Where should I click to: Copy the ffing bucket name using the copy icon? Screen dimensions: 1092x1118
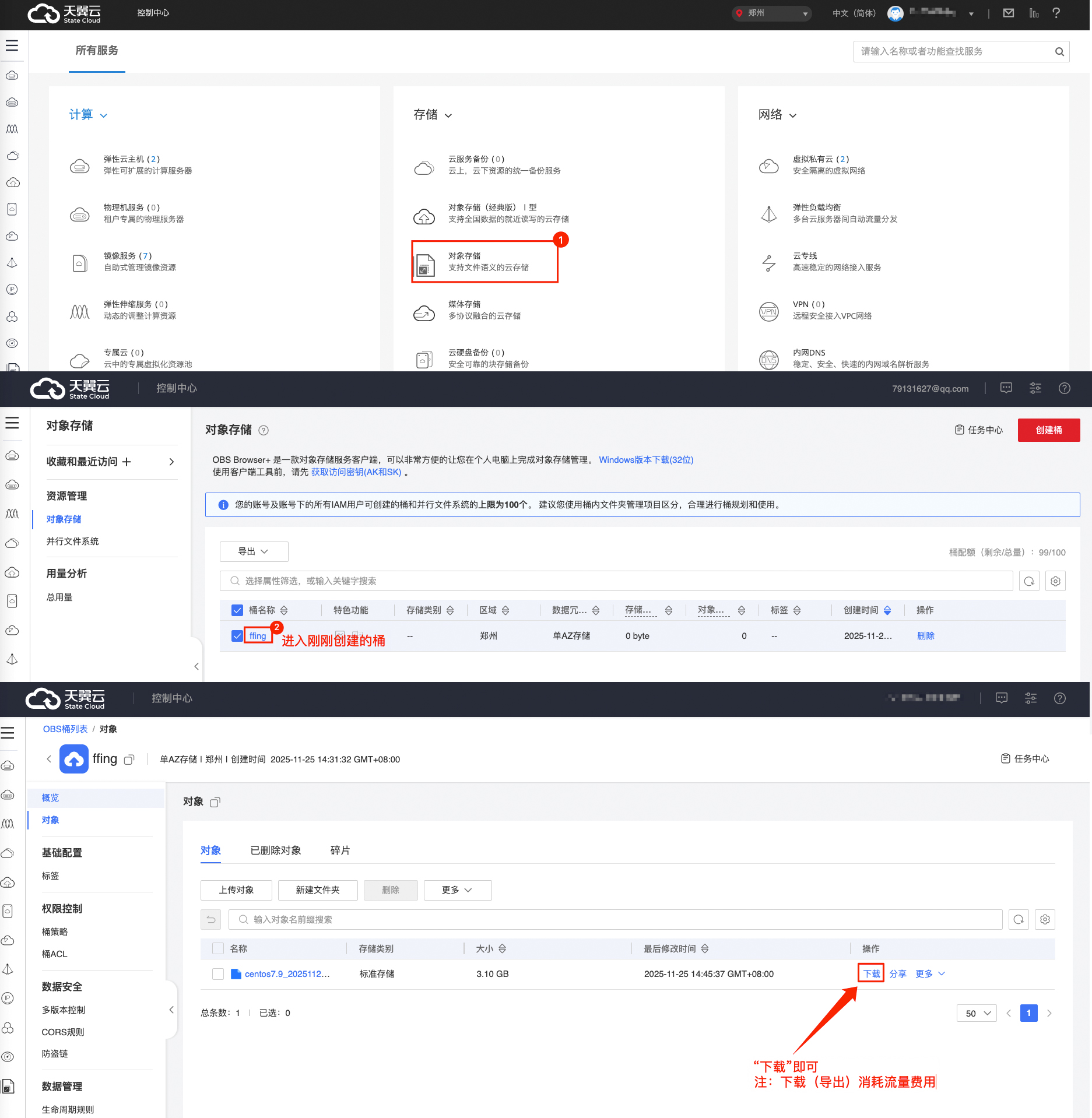click(x=129, y=760)
